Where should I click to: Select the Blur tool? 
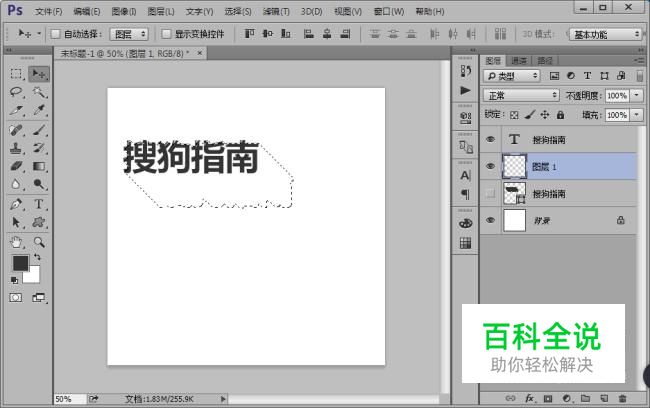pyautogui.click(x=16, y=184)
